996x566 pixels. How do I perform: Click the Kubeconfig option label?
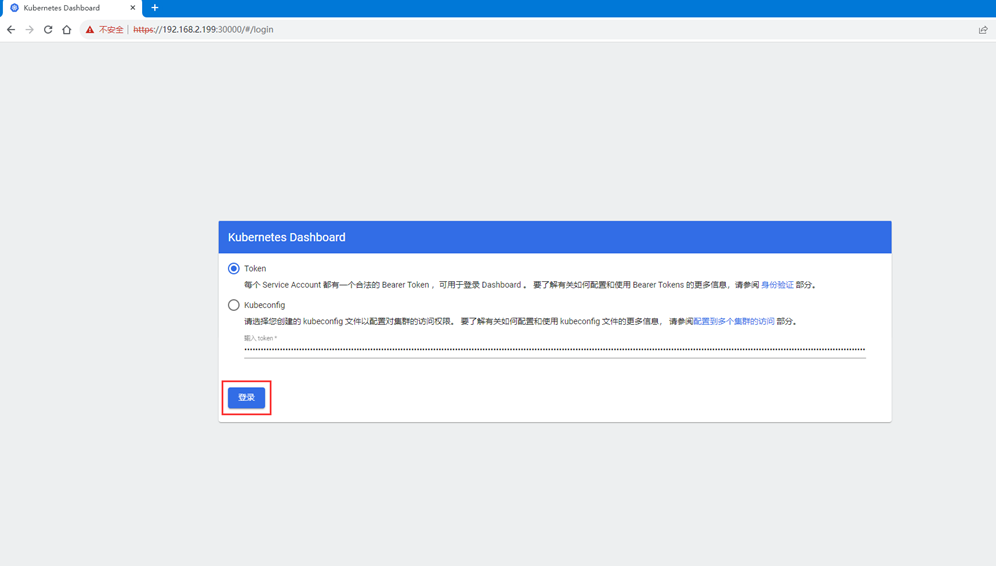coord(264,305)
